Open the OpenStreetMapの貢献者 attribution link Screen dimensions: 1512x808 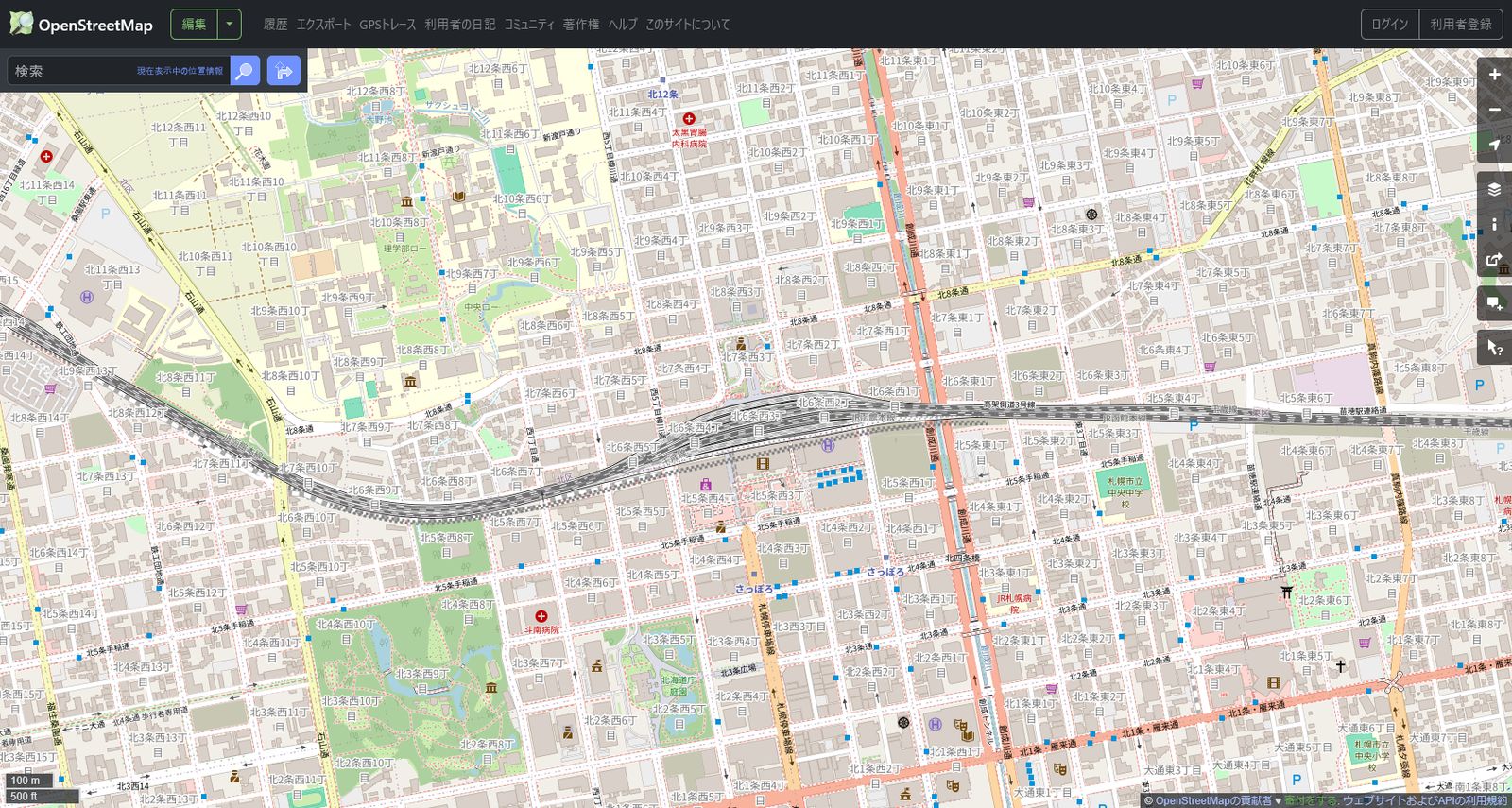[x=1214, y=800]
